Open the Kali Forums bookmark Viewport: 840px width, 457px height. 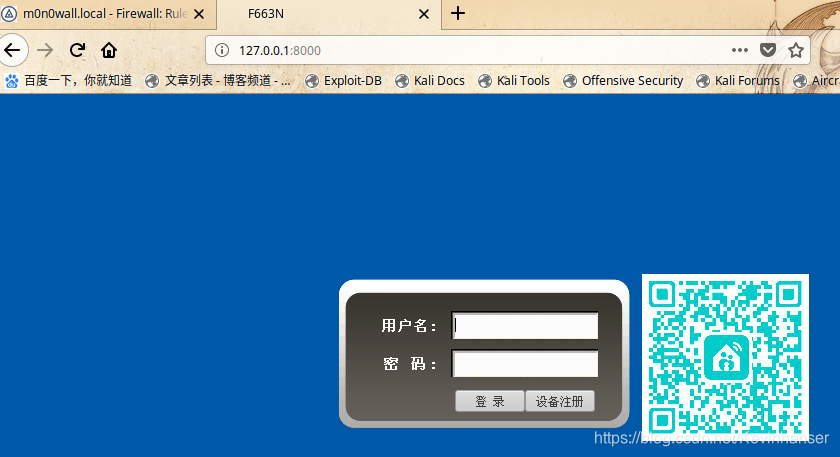738,81
